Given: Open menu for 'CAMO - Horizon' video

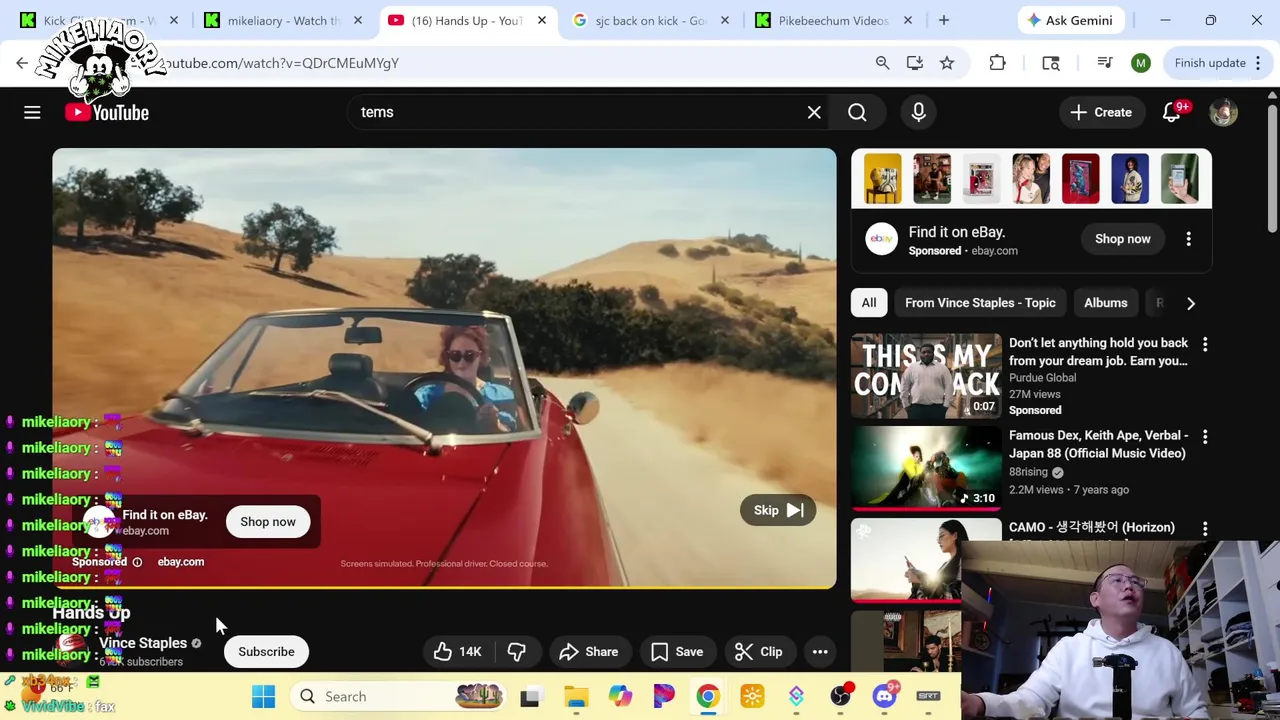Looking at the screenshot, I should 1205,528.
